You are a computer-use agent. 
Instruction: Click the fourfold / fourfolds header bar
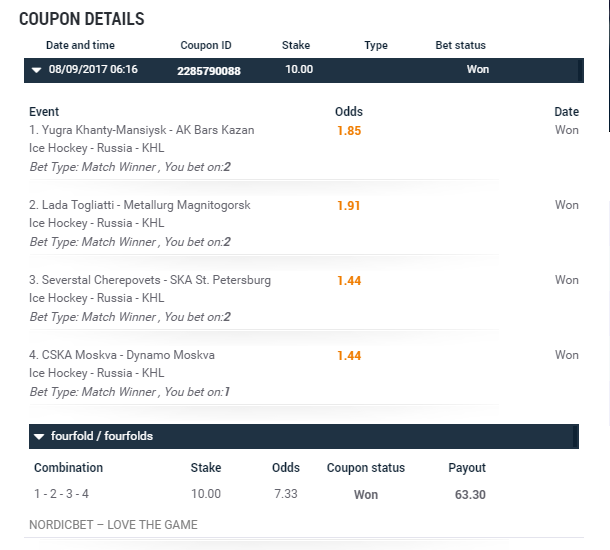[300, 437]
